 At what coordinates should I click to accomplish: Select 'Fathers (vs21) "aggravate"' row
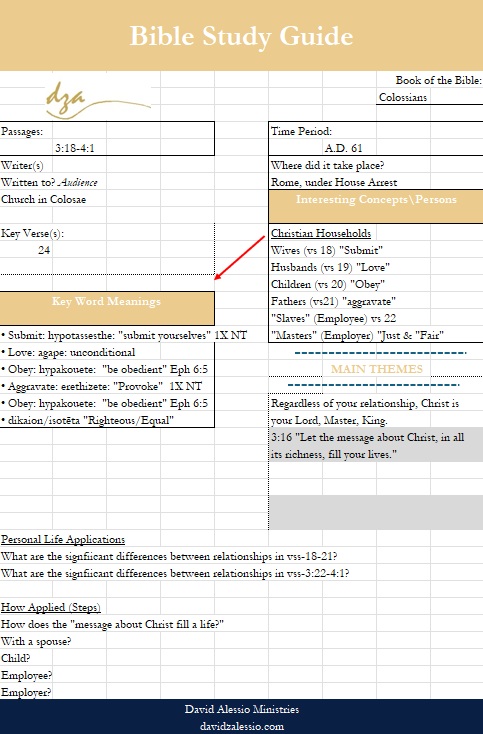(333, 301)
